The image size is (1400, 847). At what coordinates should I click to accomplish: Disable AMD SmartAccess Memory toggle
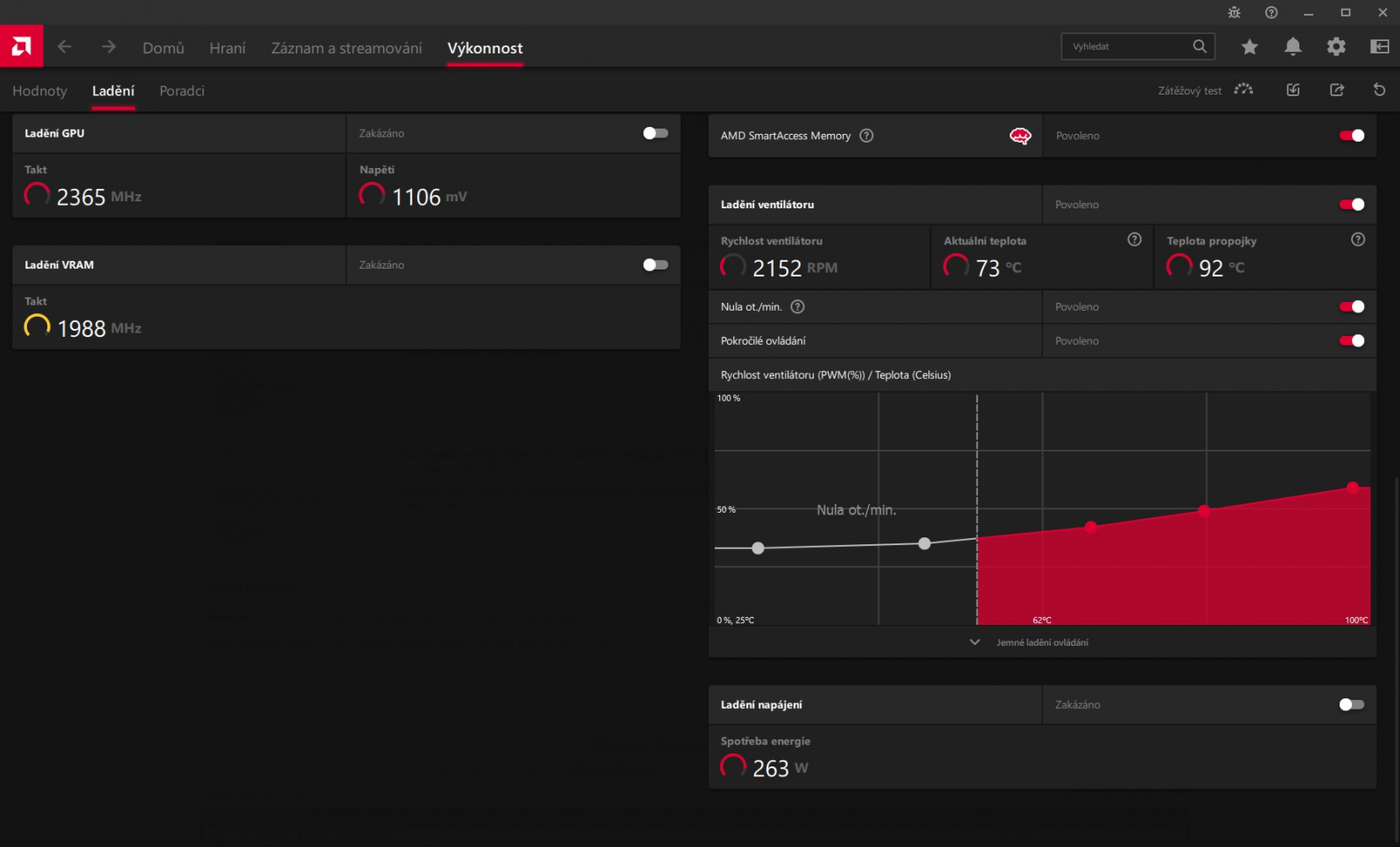(x=1351, y=136)
